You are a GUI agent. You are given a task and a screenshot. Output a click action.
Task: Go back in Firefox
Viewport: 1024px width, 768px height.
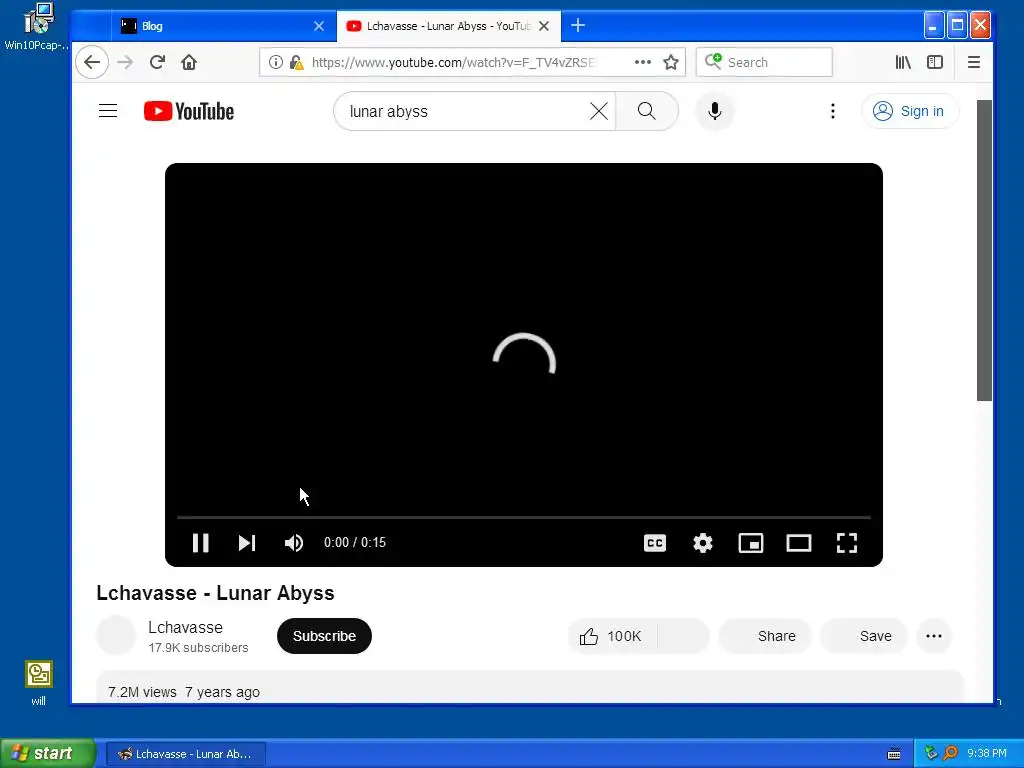click(92, 62)
